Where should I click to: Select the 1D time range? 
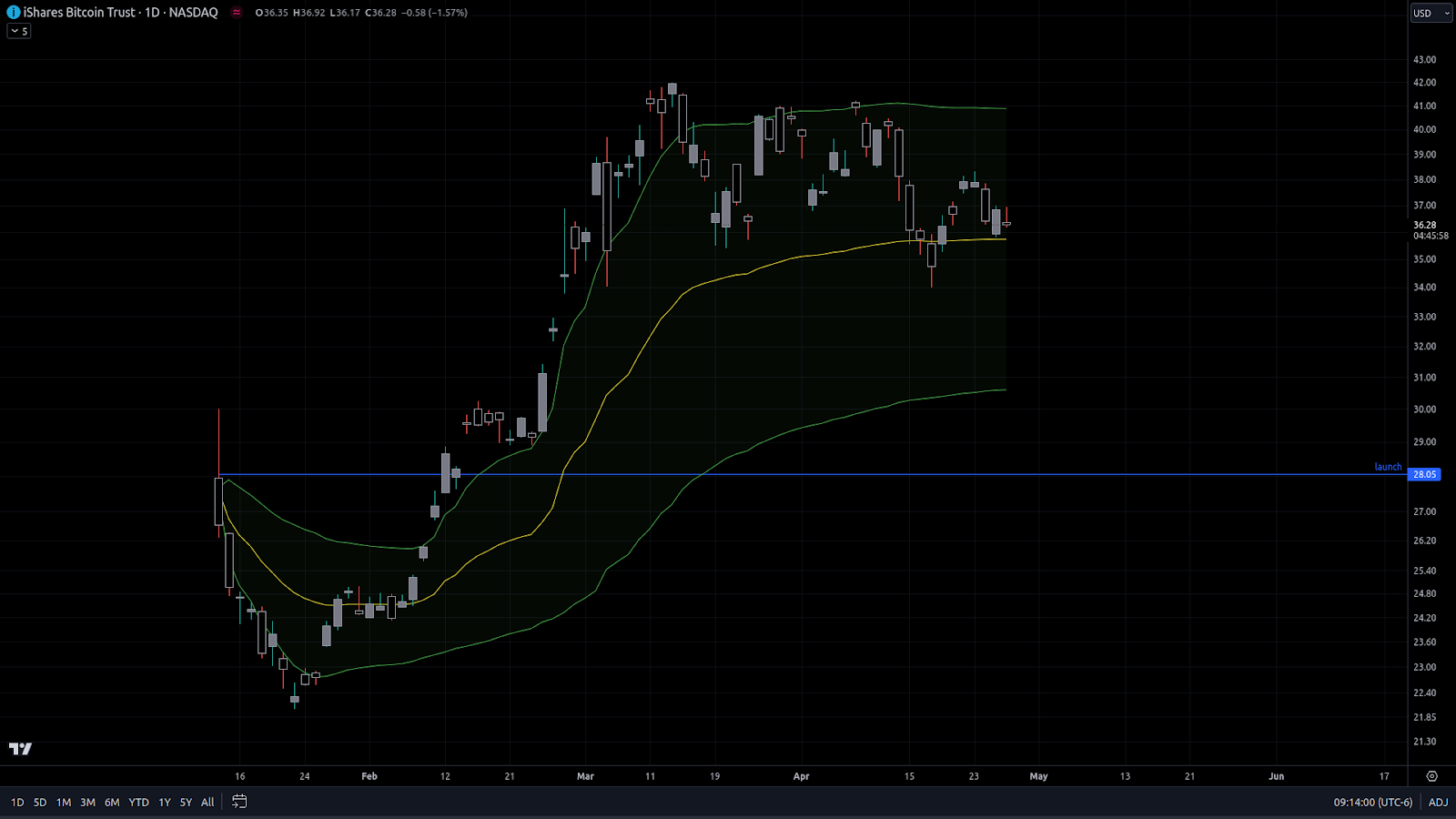pyautogui.click(x=17, y=802)
